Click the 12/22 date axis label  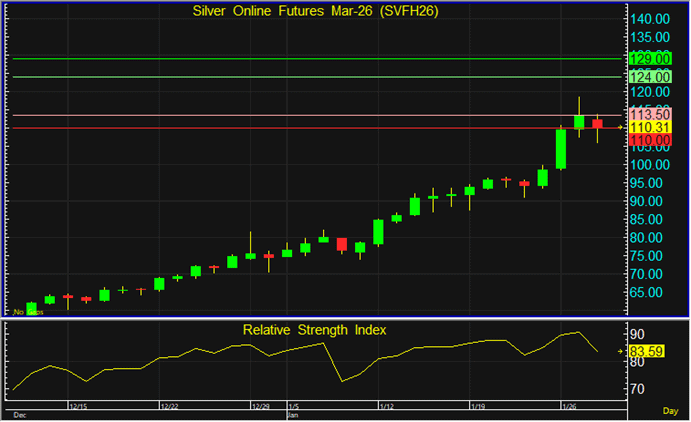(x=170, y=407)
